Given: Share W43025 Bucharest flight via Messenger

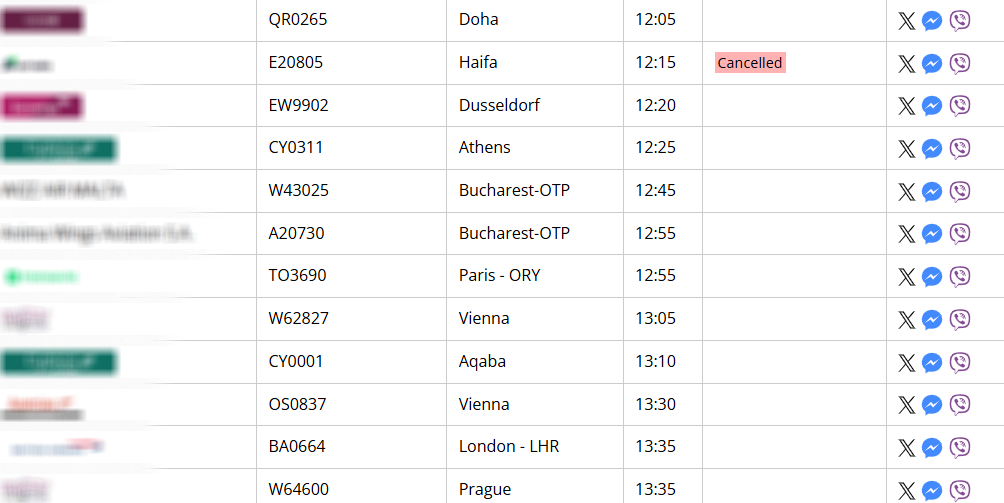Looking at the screenshot, I should tap(932, 191).
